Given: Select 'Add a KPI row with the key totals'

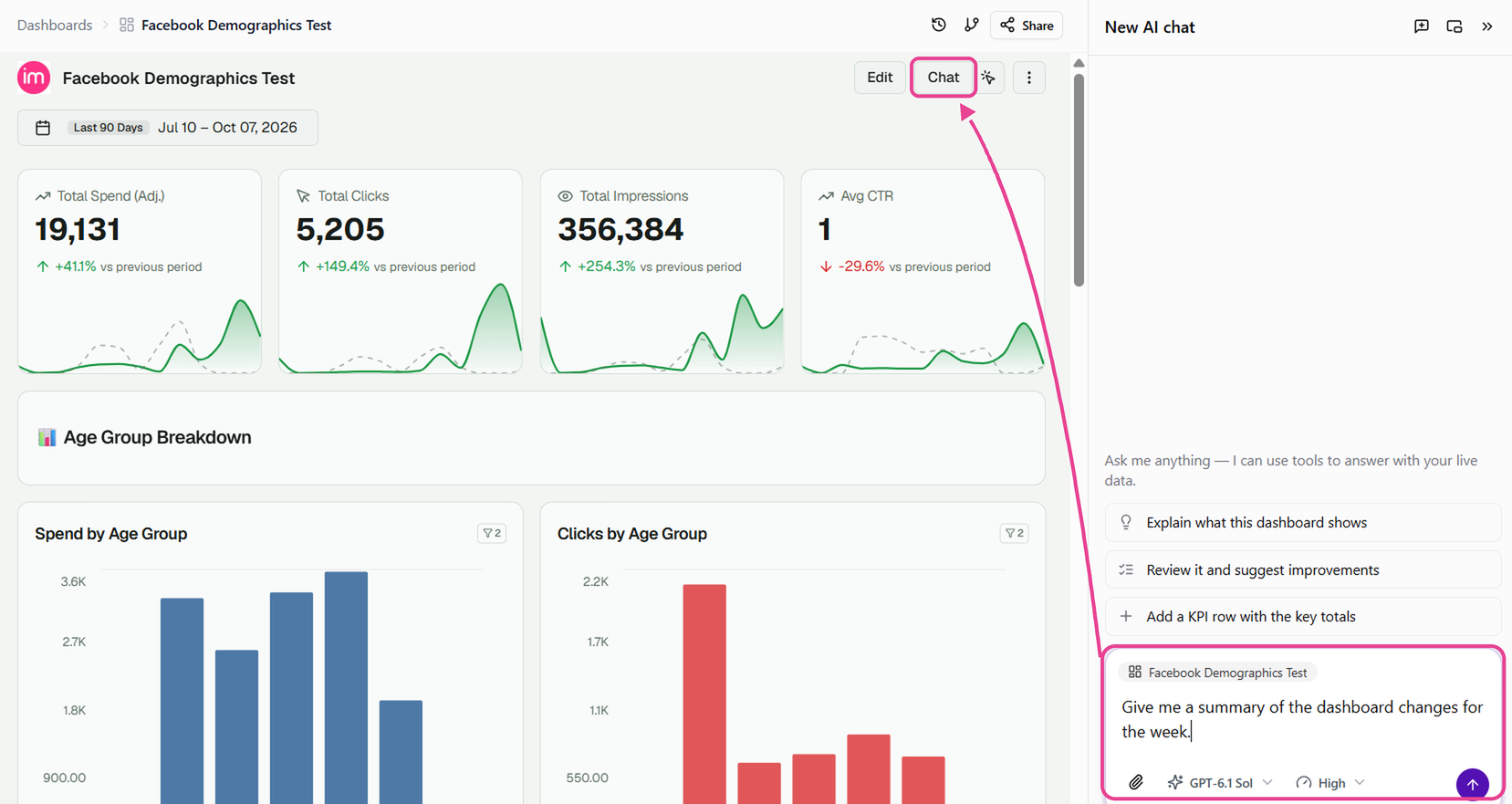Looking at the screenshot, I should [1302, 616].
